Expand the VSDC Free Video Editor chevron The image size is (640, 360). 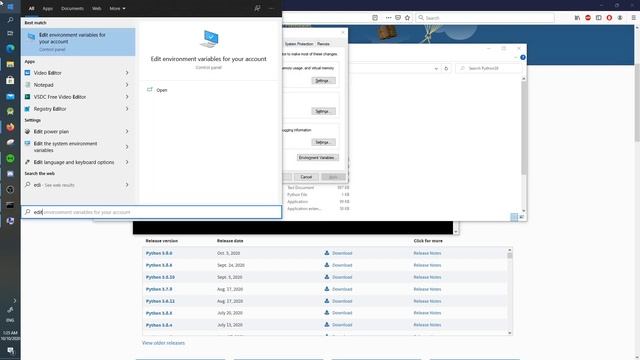[127, 97]
